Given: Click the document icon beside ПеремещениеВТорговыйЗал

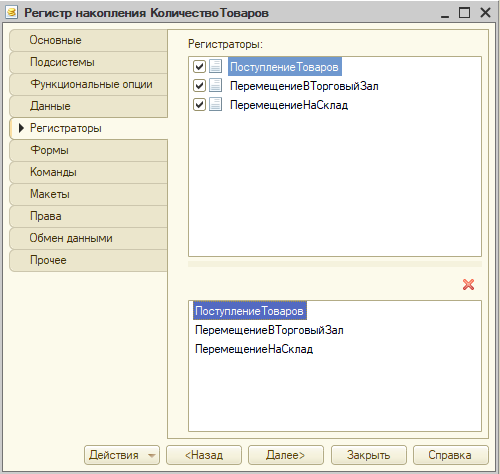Looking at the screenshot, I should [x=215, y=86].
